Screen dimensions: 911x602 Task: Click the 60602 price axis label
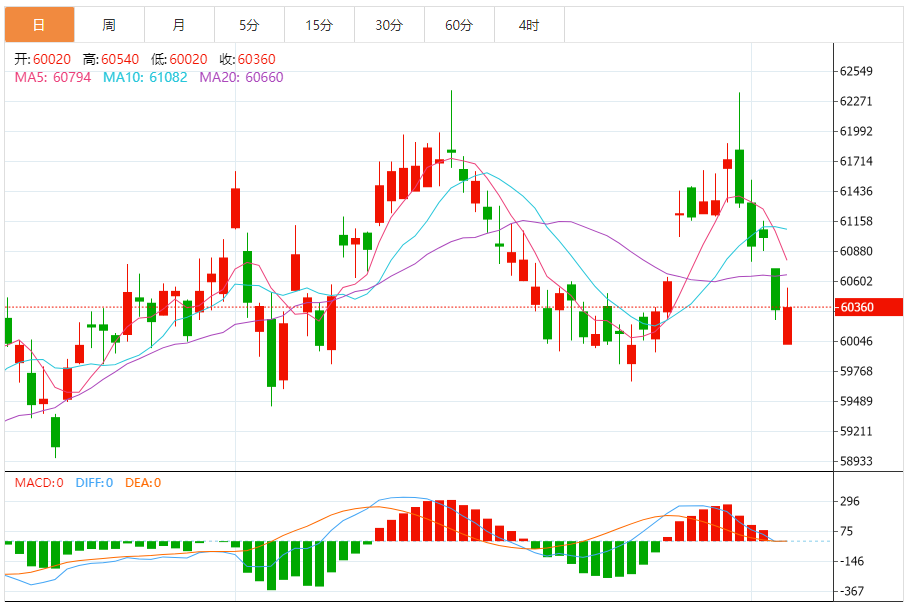pos(856,281)
